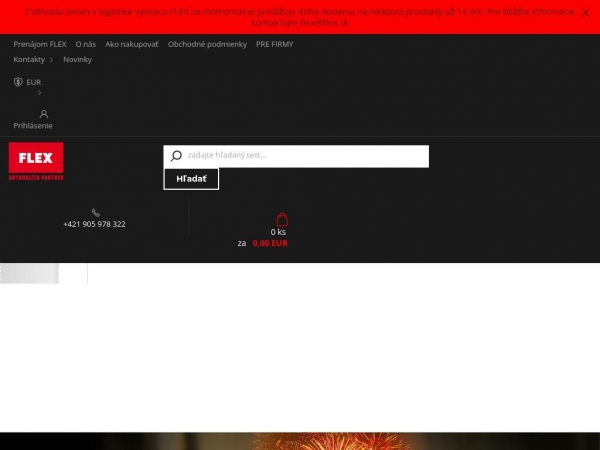600x450 pixels.
Task: Click the 0 ks cart count
Action: 278,232
